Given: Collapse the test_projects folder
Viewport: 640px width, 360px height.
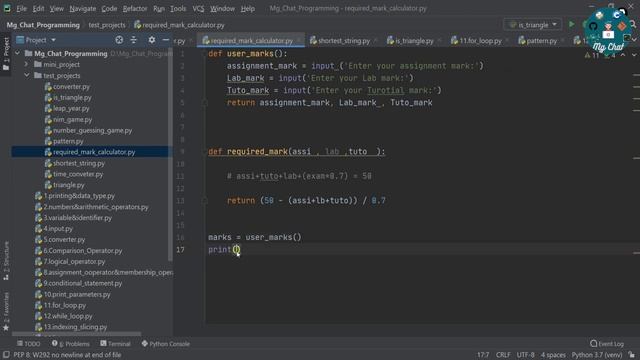Looking at the screenshot, I should tap(27, 76).
